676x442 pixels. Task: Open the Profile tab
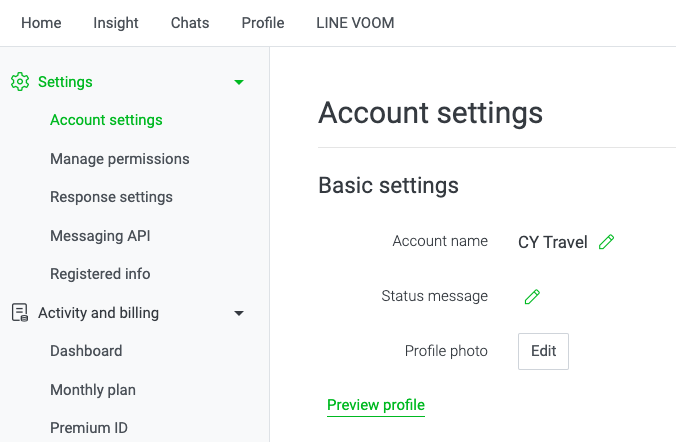(263, 23)
